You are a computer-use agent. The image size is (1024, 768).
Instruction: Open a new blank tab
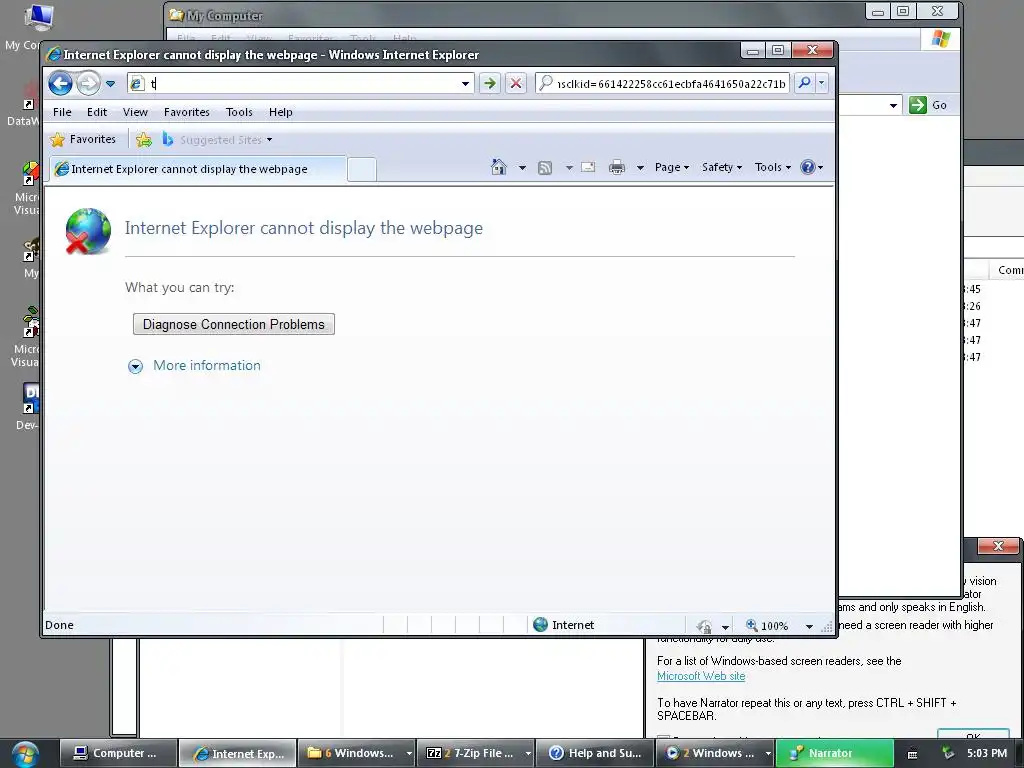coord(362,169)
